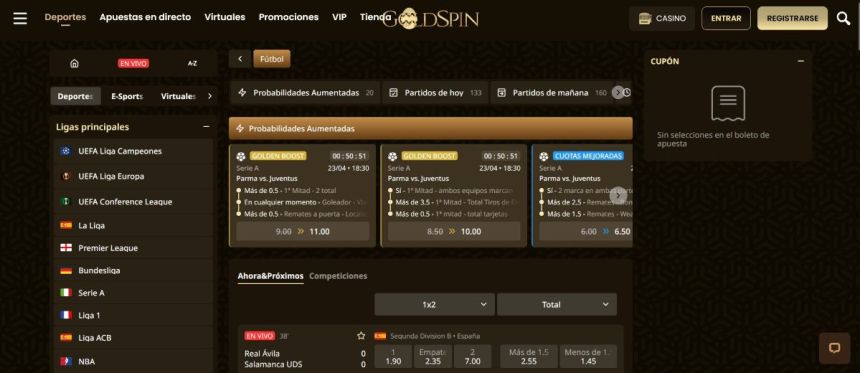
Task: Click the UEFA Liga Campeones league icon
Action: [x=66, y=151]
